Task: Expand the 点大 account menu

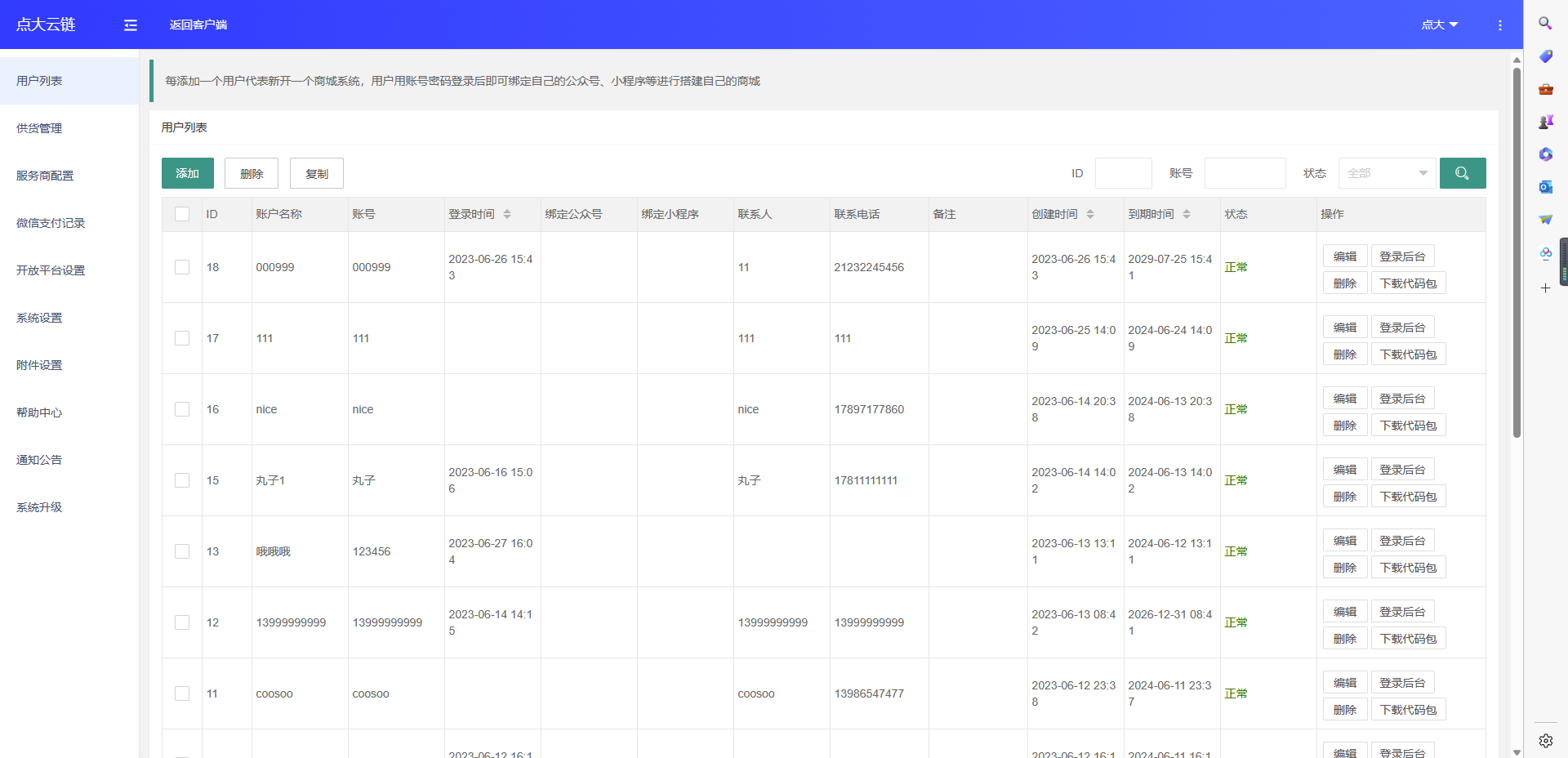Action: point(1439,25)
